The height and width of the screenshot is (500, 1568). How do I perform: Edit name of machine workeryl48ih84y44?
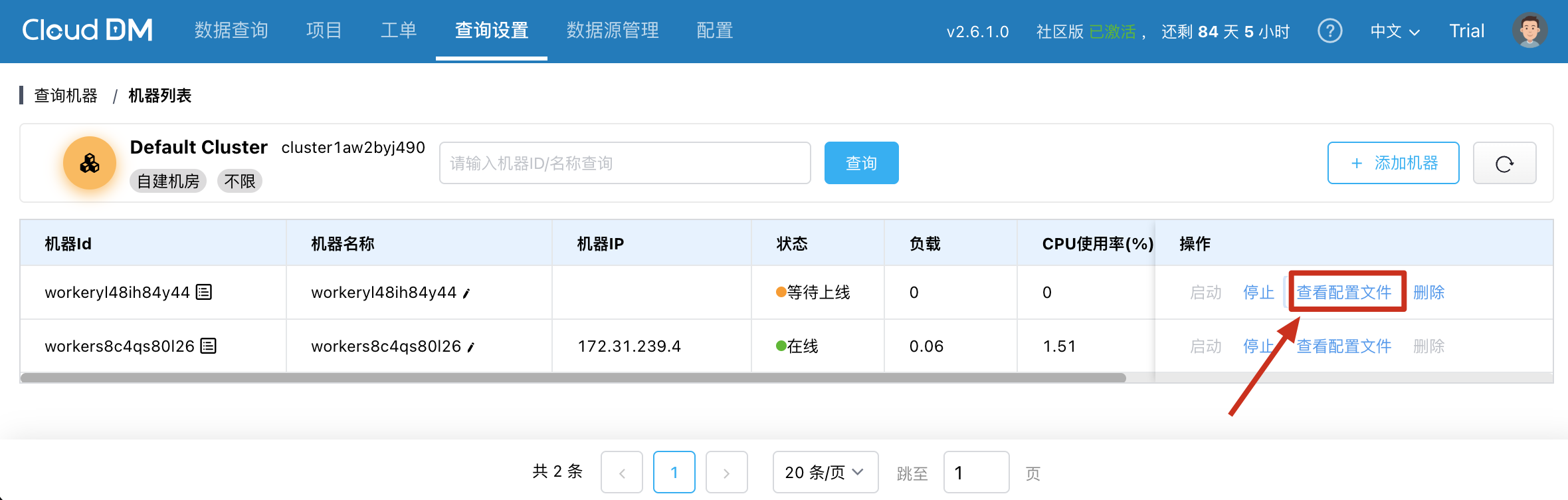pos(466,293)
